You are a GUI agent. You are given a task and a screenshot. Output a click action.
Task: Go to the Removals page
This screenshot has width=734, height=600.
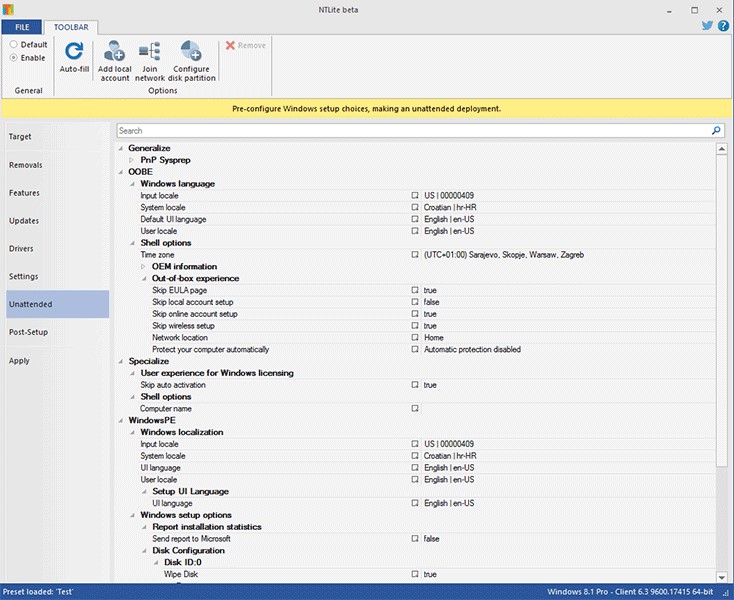pyautogui.click(x=25, y=164)
